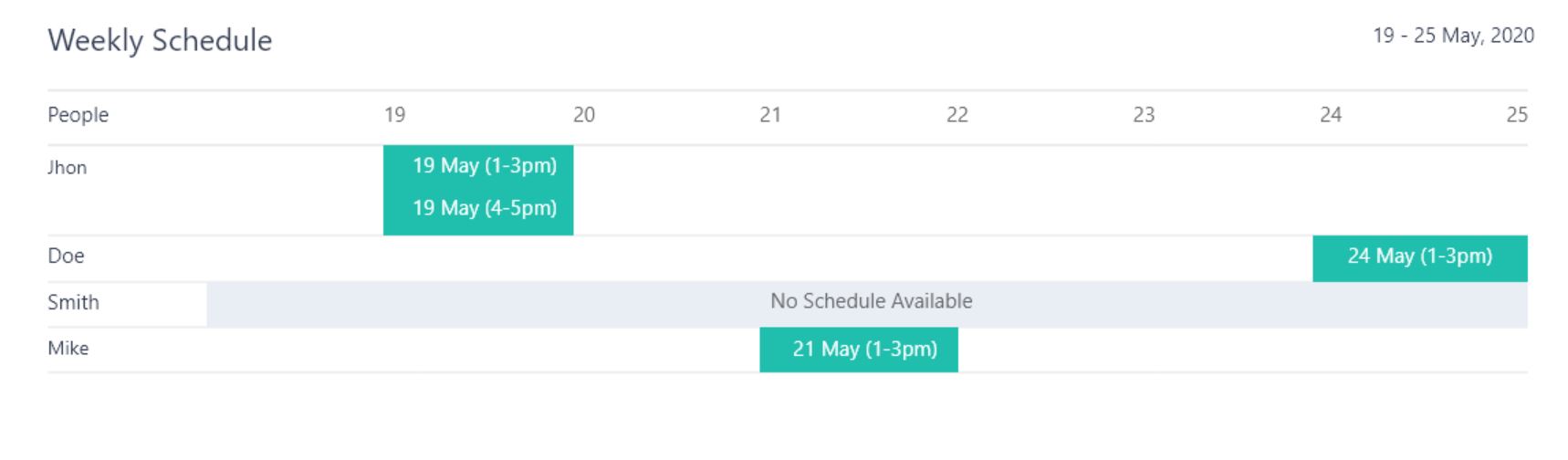Open Jhon's 19 May (1-3pm) schedule block
This screenshot has height=460, width=1568.
[x=484, y=166]
